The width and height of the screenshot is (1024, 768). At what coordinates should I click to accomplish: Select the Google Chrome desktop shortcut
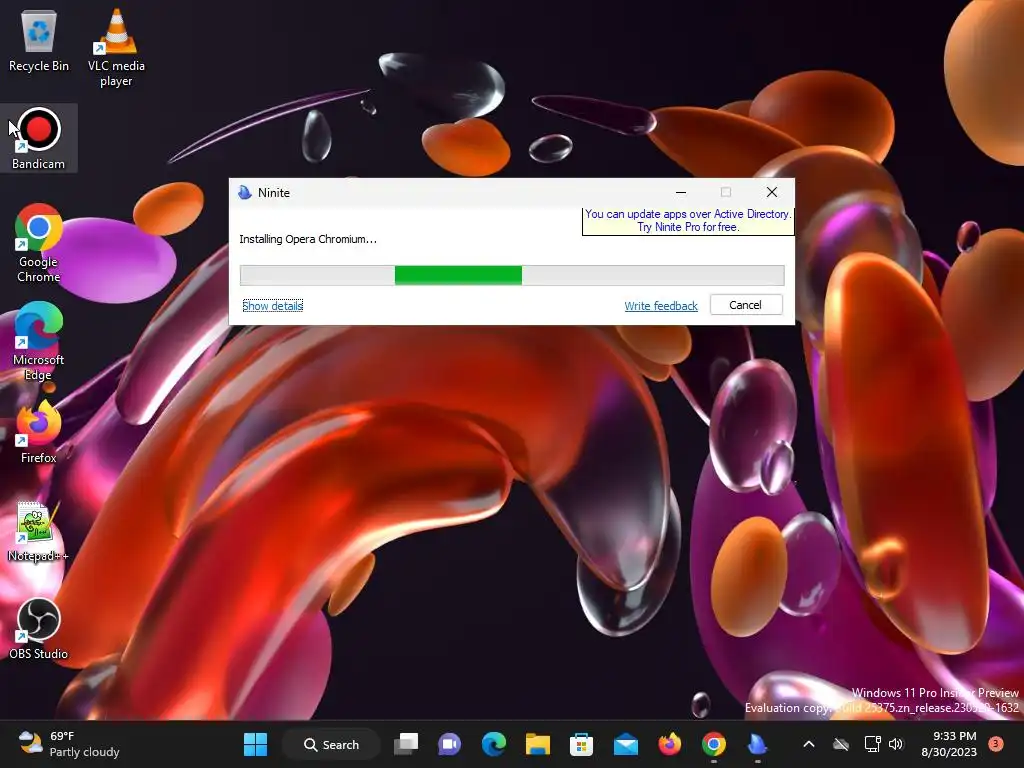coord(39,243)
